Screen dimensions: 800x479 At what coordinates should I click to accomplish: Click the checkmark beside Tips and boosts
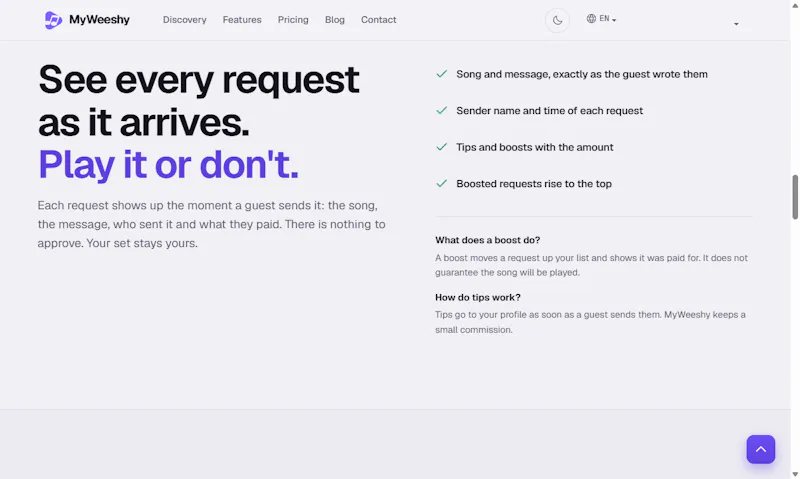441,147
